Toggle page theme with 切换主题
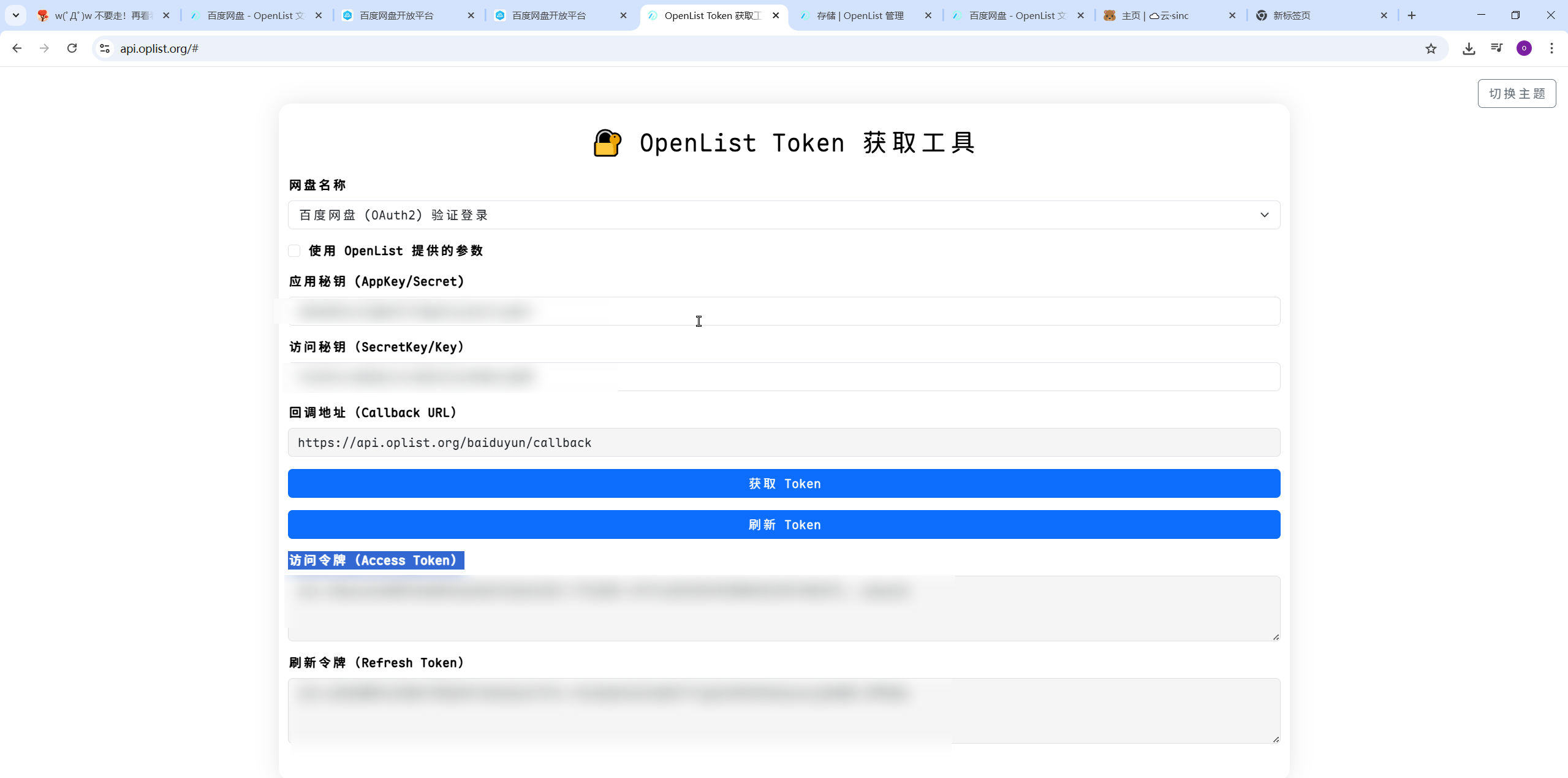This screenshot has width=1568, height=778. pos(1517,93)
